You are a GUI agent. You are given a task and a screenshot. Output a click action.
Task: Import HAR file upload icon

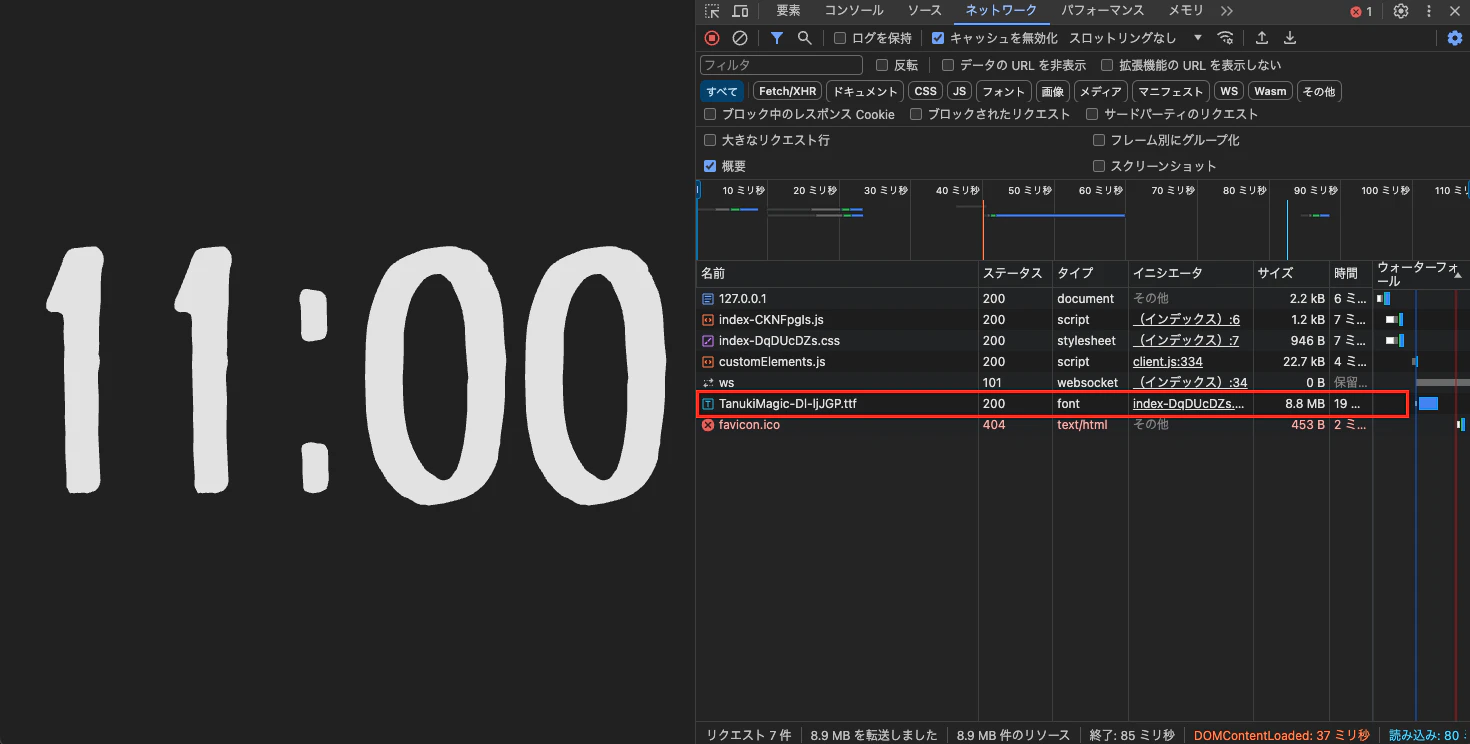[1262, 38]
